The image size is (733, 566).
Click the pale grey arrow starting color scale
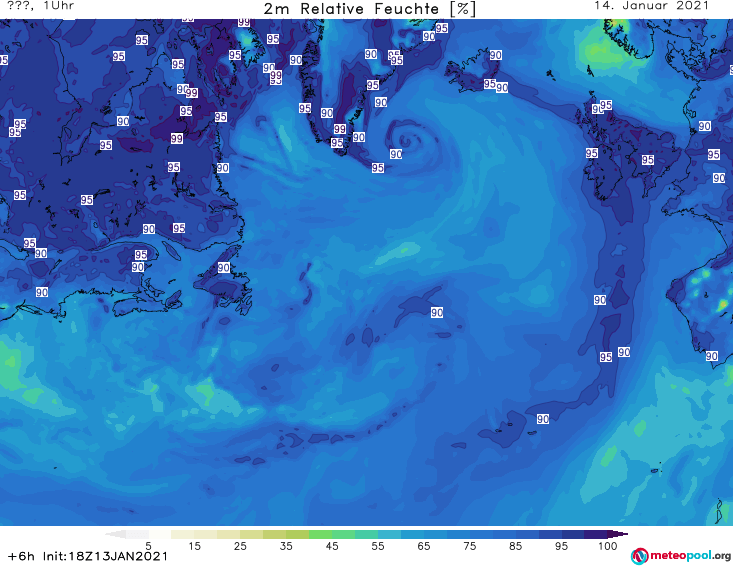[x=115, y=534]
